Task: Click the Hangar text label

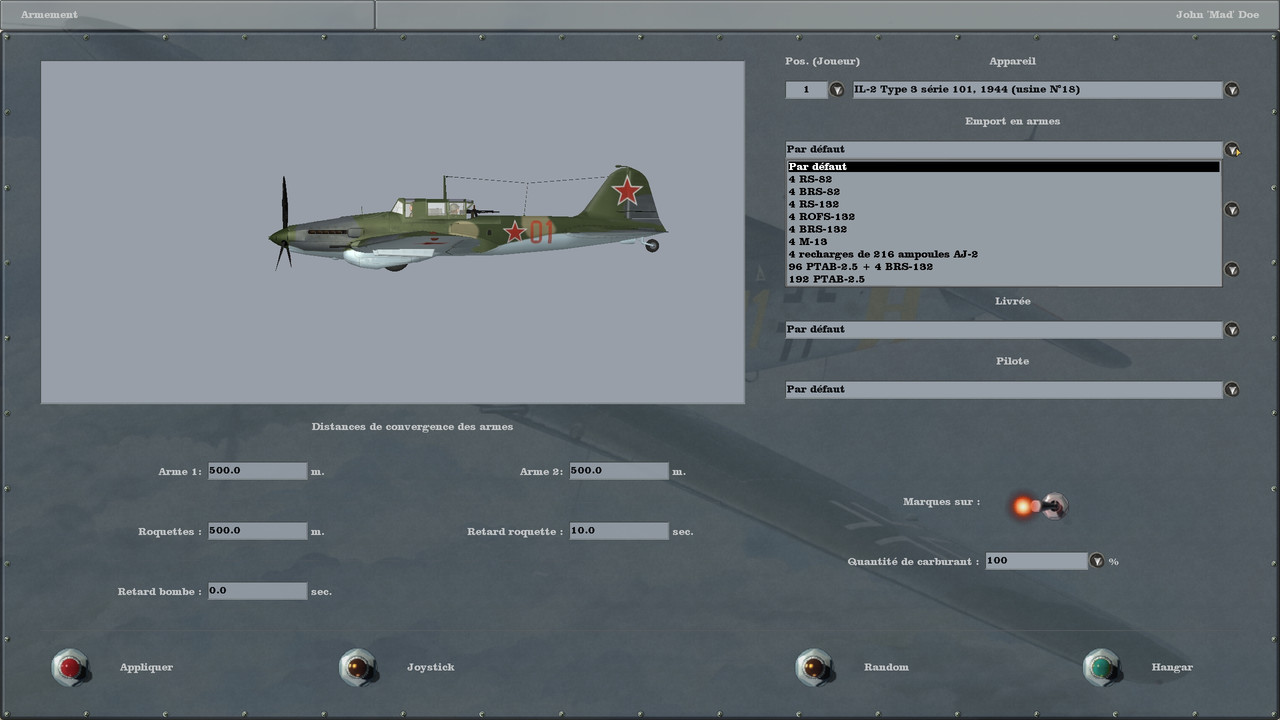Action: click(x=1172, y=667)
